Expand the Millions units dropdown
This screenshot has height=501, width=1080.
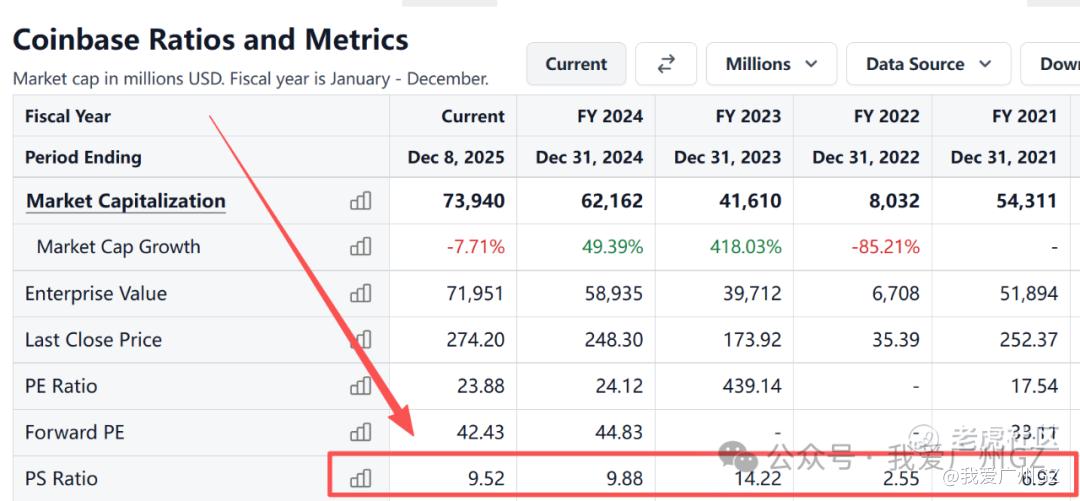[x=771, y=64]
